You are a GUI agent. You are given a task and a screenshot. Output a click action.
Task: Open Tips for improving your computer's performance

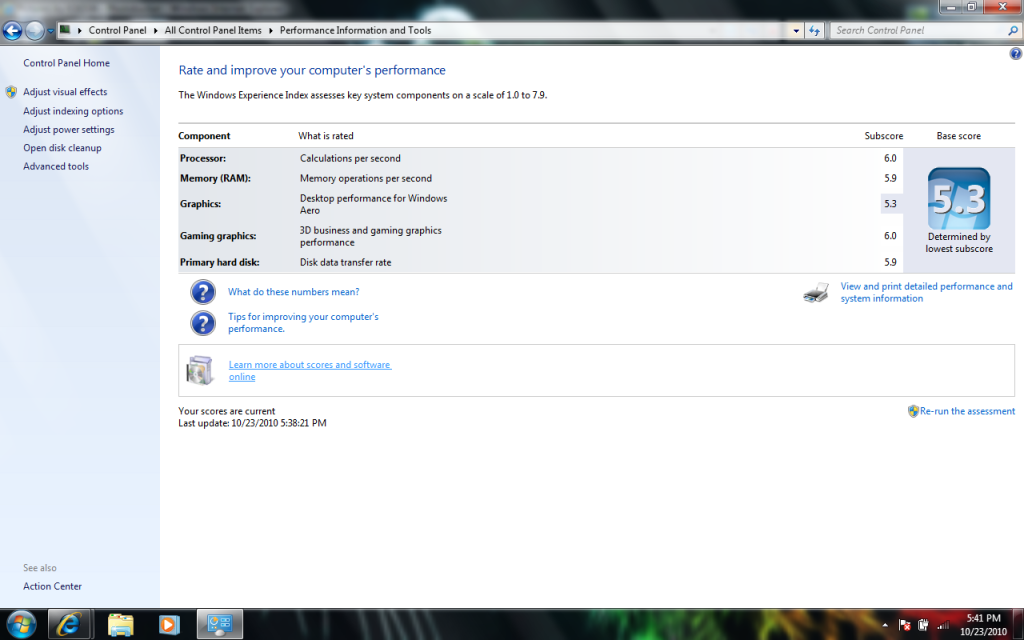click(x=303, y=323)
